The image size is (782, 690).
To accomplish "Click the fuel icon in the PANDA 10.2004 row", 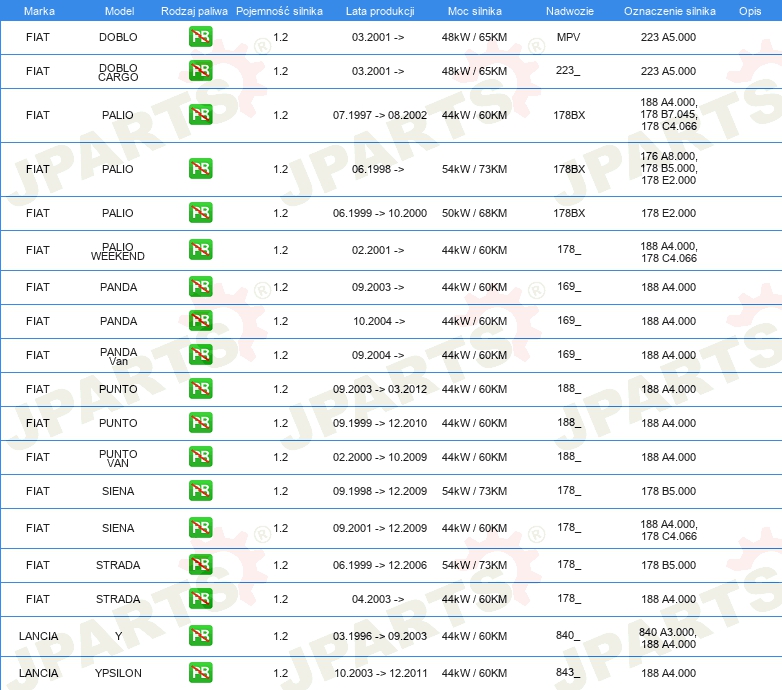I will [200, 321].
